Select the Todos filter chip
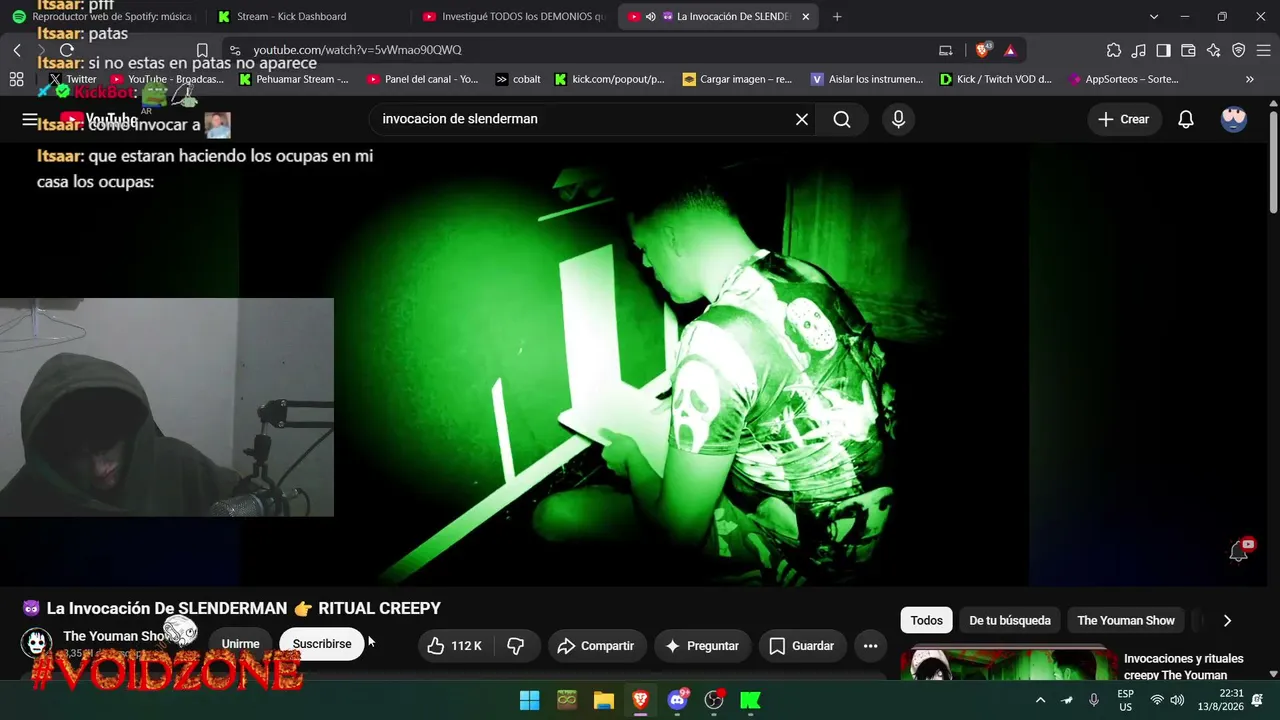This screenshot has height=720, width=1280. click(926, 620)
